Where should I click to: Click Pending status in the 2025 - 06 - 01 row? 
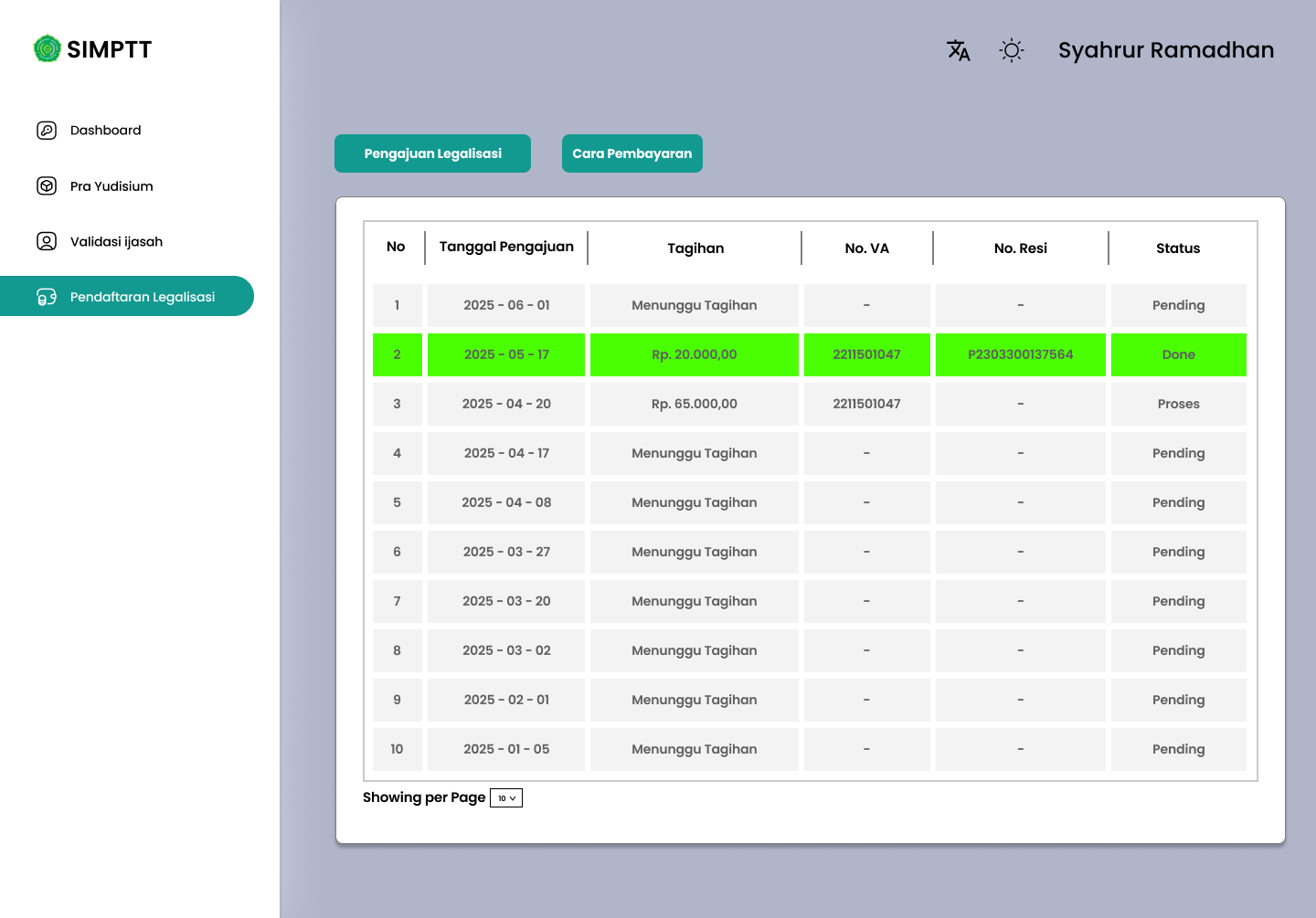click(x=1179, y=305)
